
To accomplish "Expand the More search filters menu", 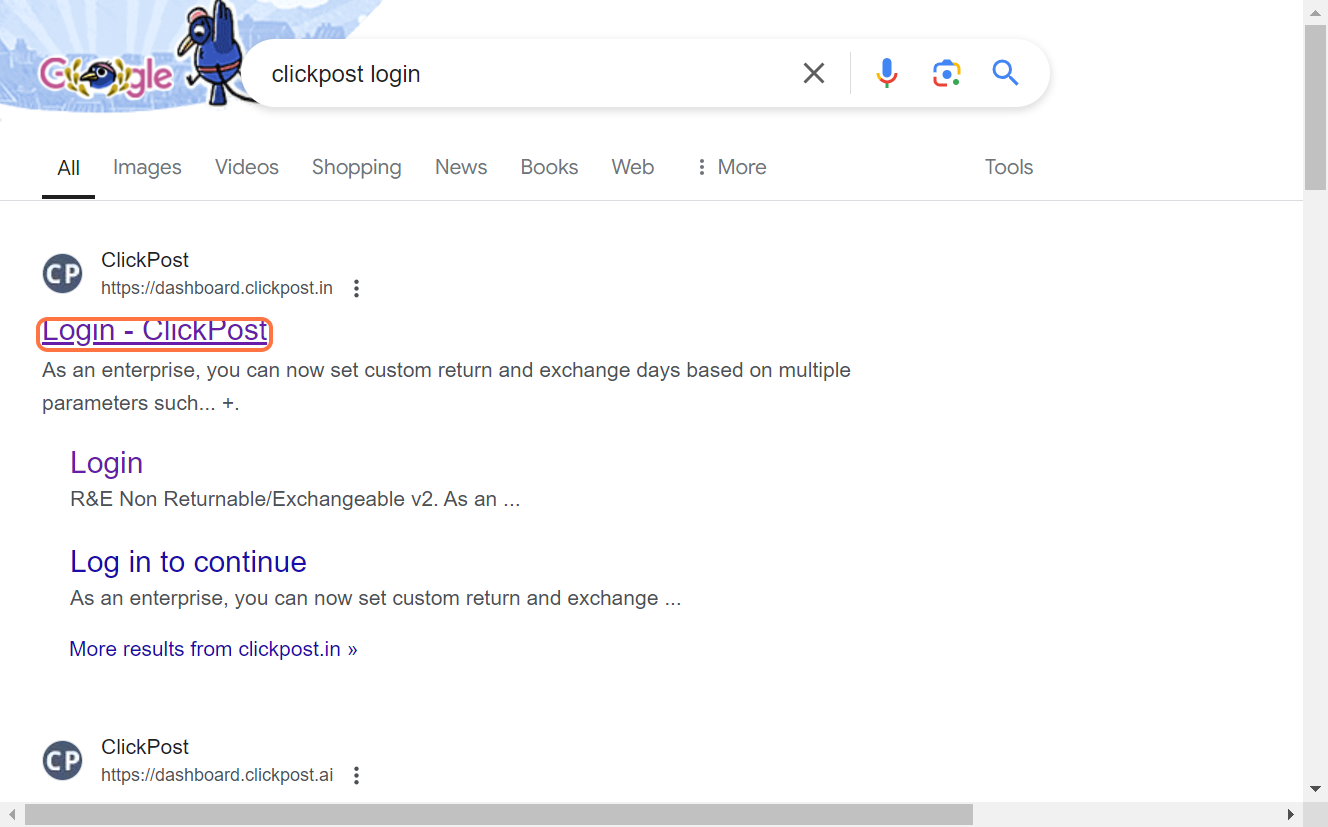I will (x=731, y=167).
